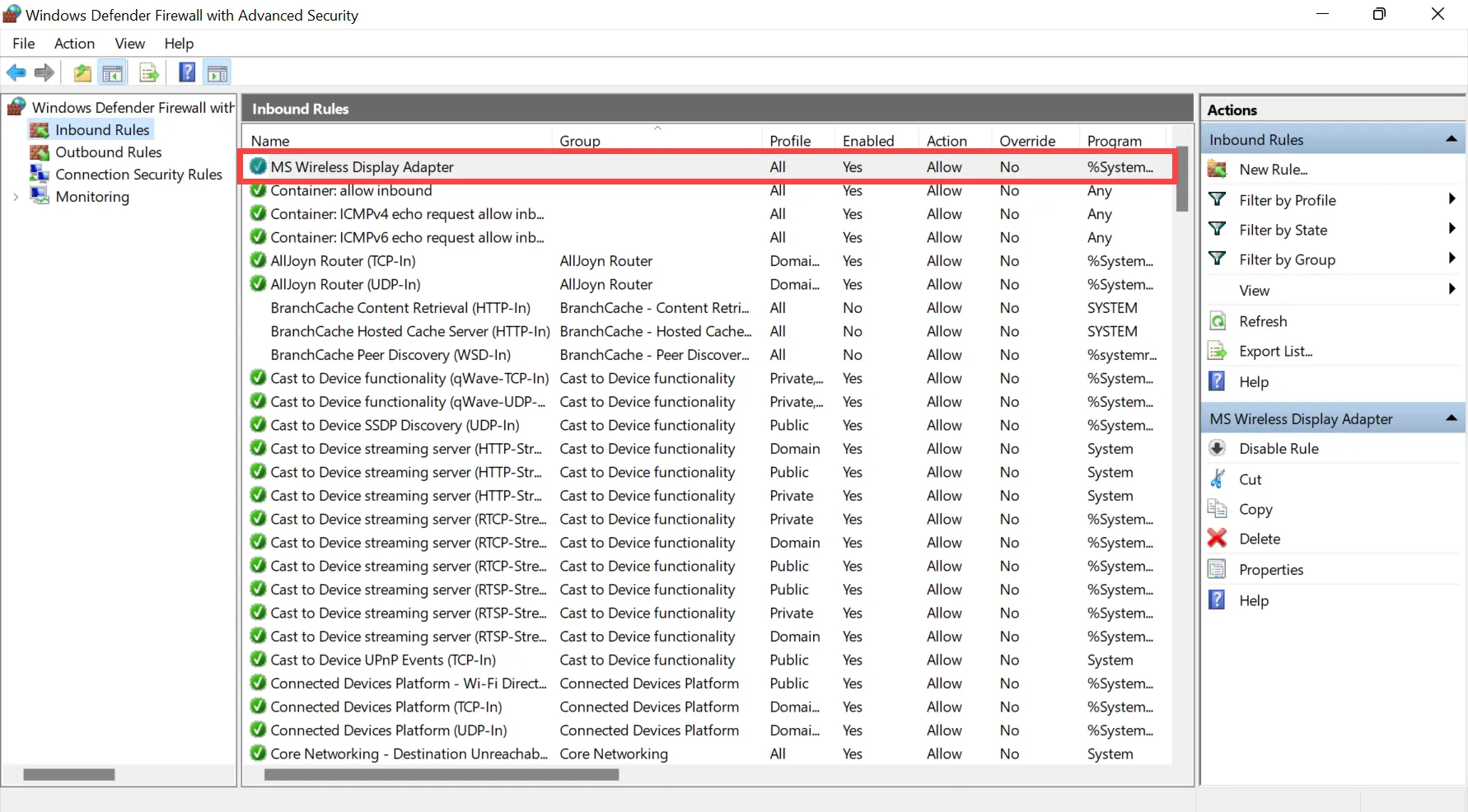Open Help from the toolbar question-mark icon
This screenshot has width=1468, height=812.
tap(187, 72)
